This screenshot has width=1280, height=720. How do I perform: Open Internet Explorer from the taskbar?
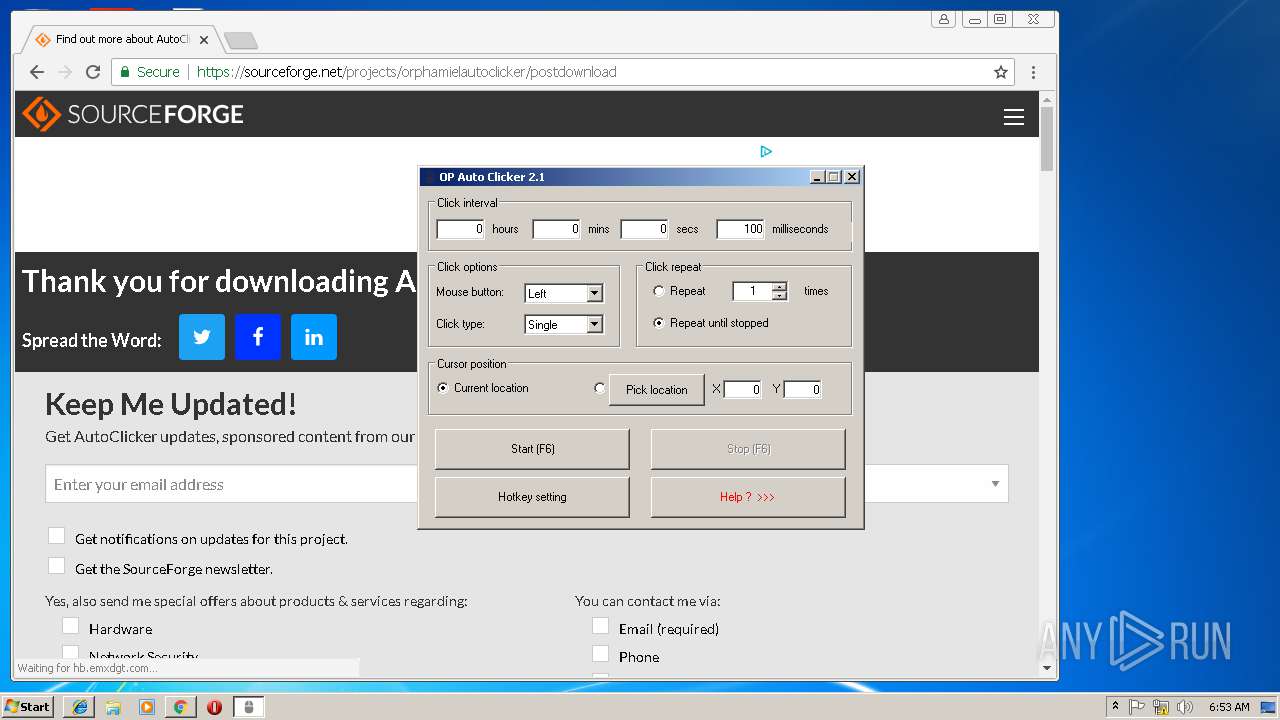80,707
